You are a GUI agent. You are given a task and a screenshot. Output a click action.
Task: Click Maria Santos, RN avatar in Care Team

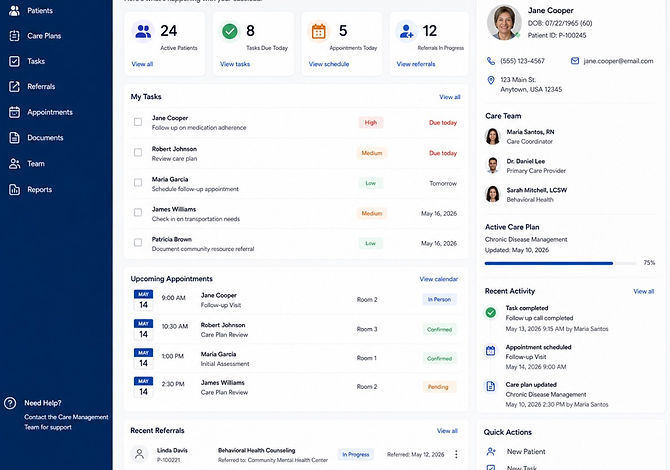(493, 137)
